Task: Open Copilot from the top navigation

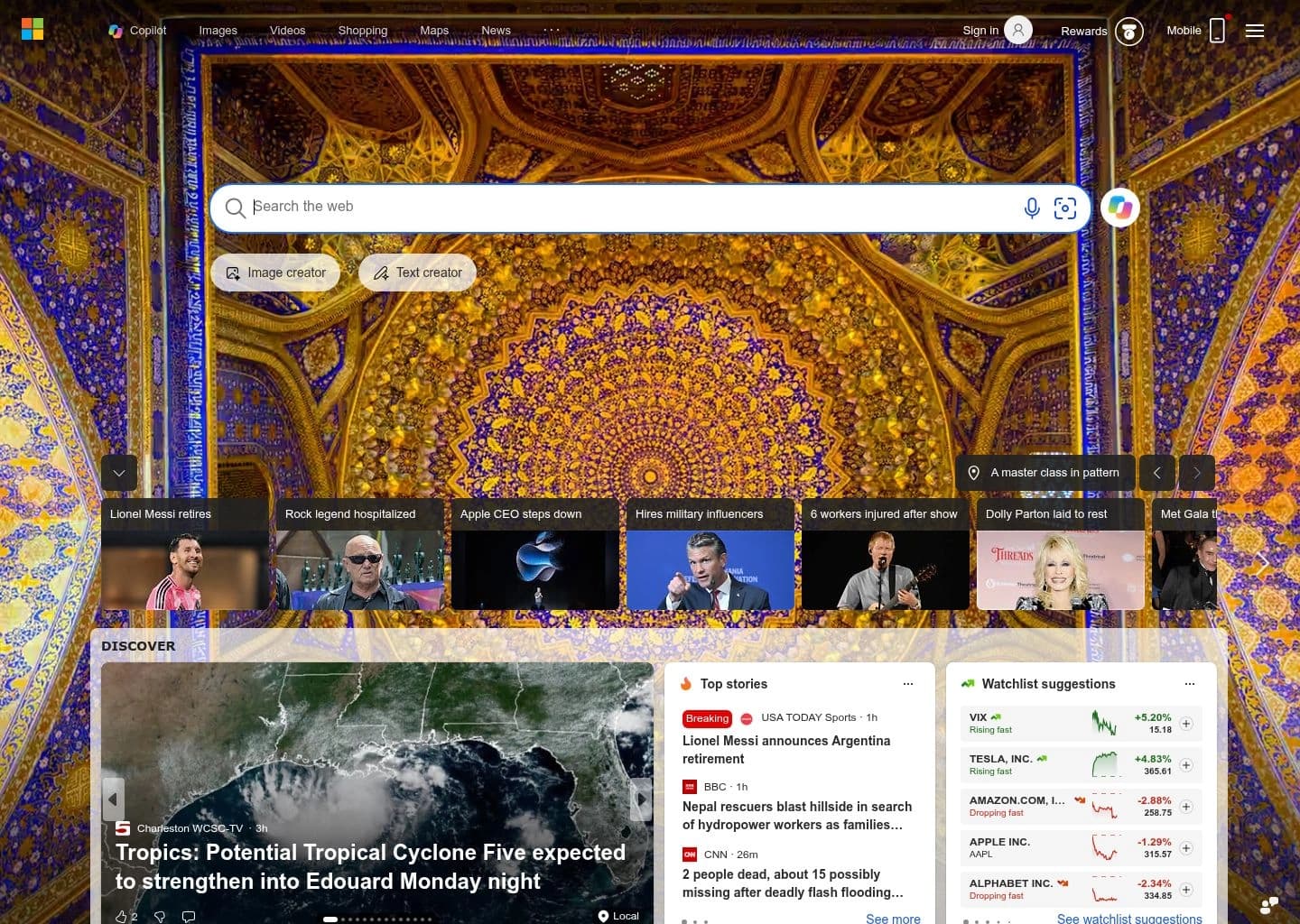Action: 137,30
